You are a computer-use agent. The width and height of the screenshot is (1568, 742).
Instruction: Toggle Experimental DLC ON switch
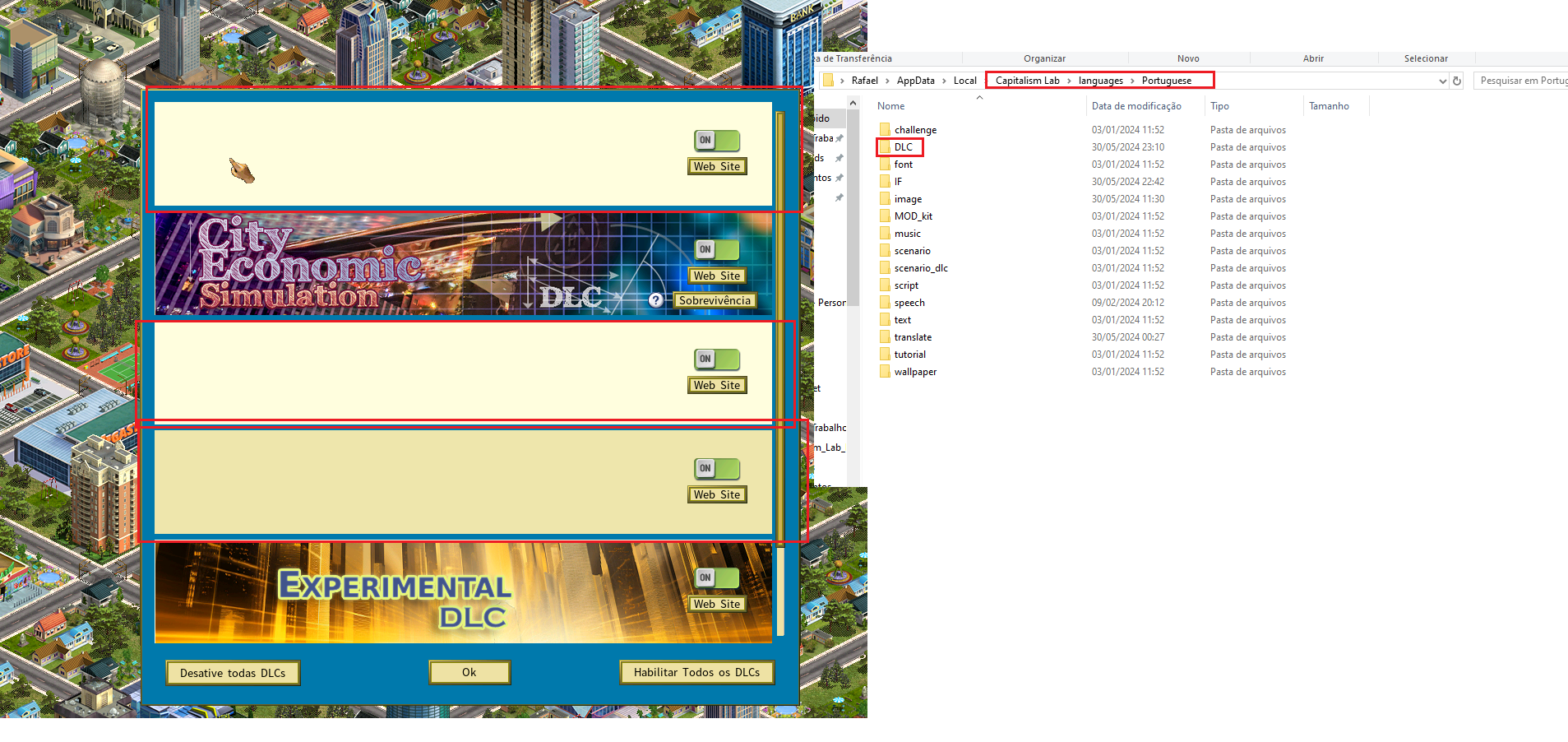[717, 578]
